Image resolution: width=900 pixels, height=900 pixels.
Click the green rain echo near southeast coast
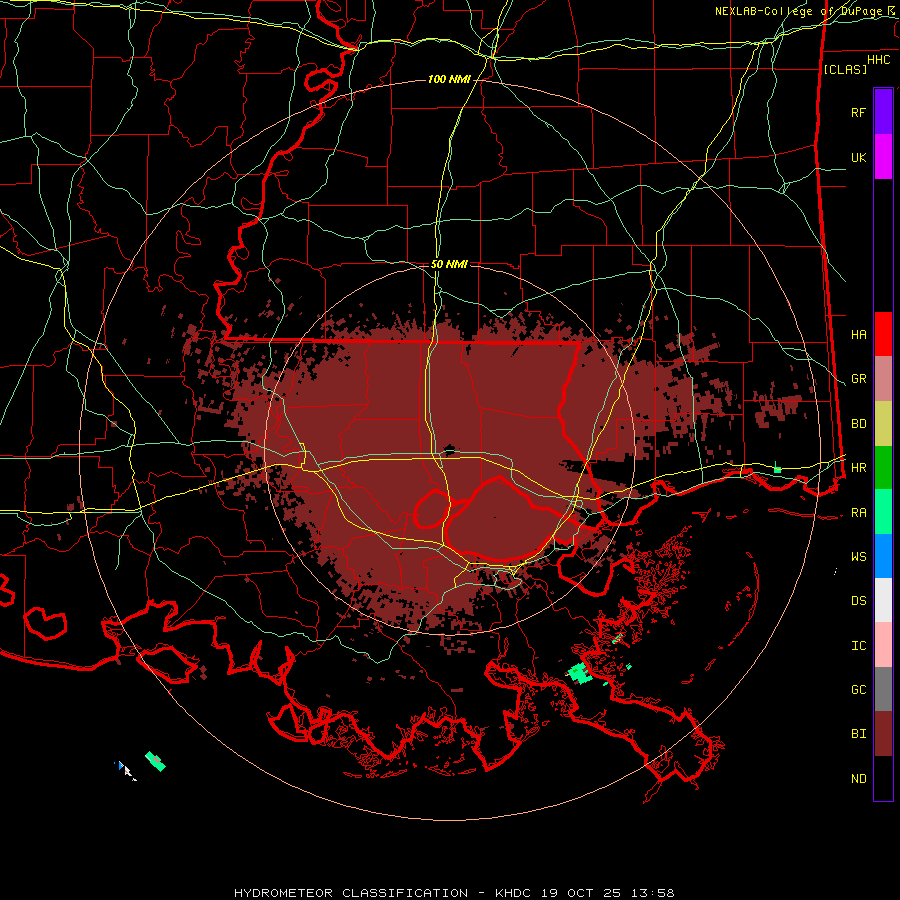[580, 673]
